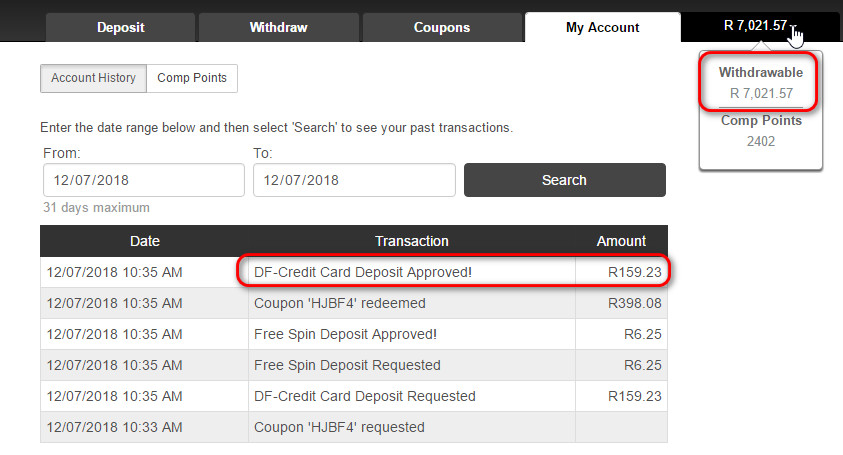The width and height of the screenshot is (843, 455).
Task: Open the Withdraw tab
Action: coord(278,27)
